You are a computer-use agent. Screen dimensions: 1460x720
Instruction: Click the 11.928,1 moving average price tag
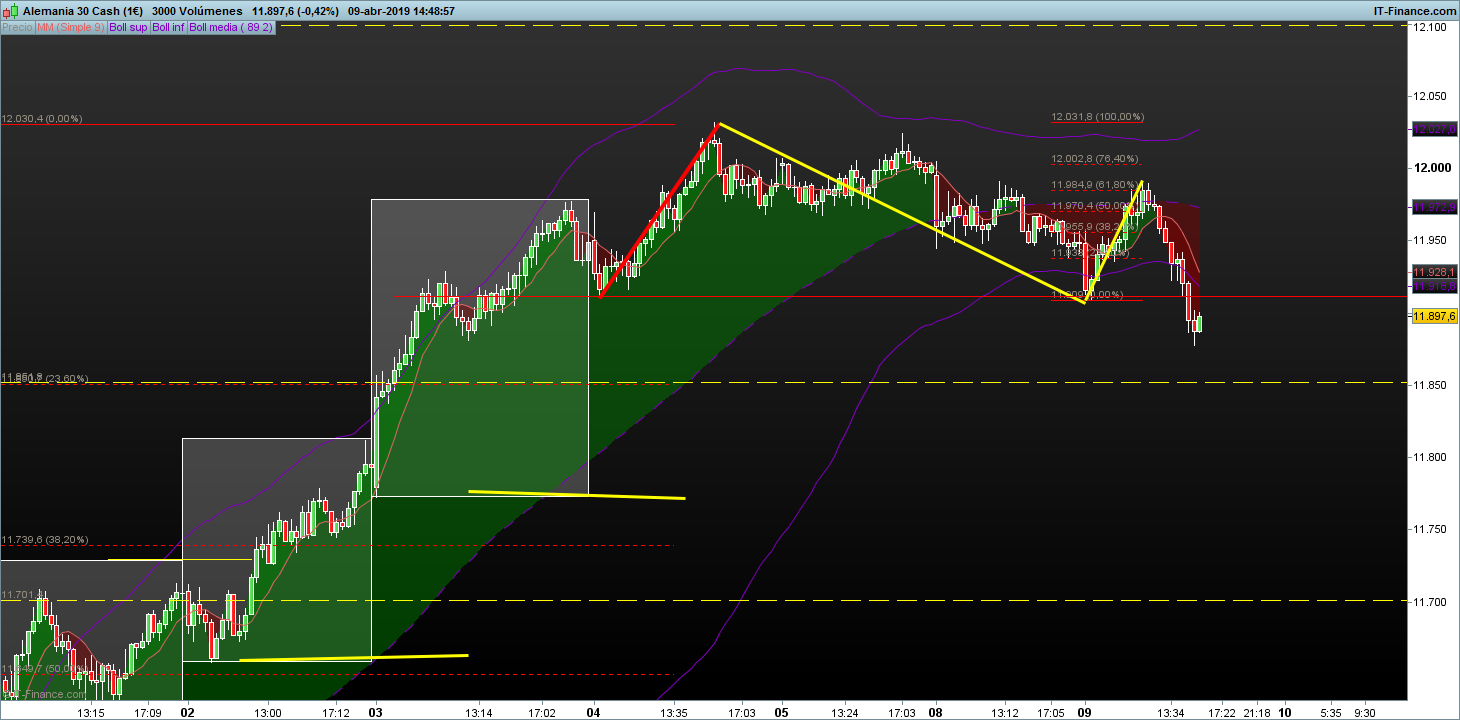[x=1433, y=272]
